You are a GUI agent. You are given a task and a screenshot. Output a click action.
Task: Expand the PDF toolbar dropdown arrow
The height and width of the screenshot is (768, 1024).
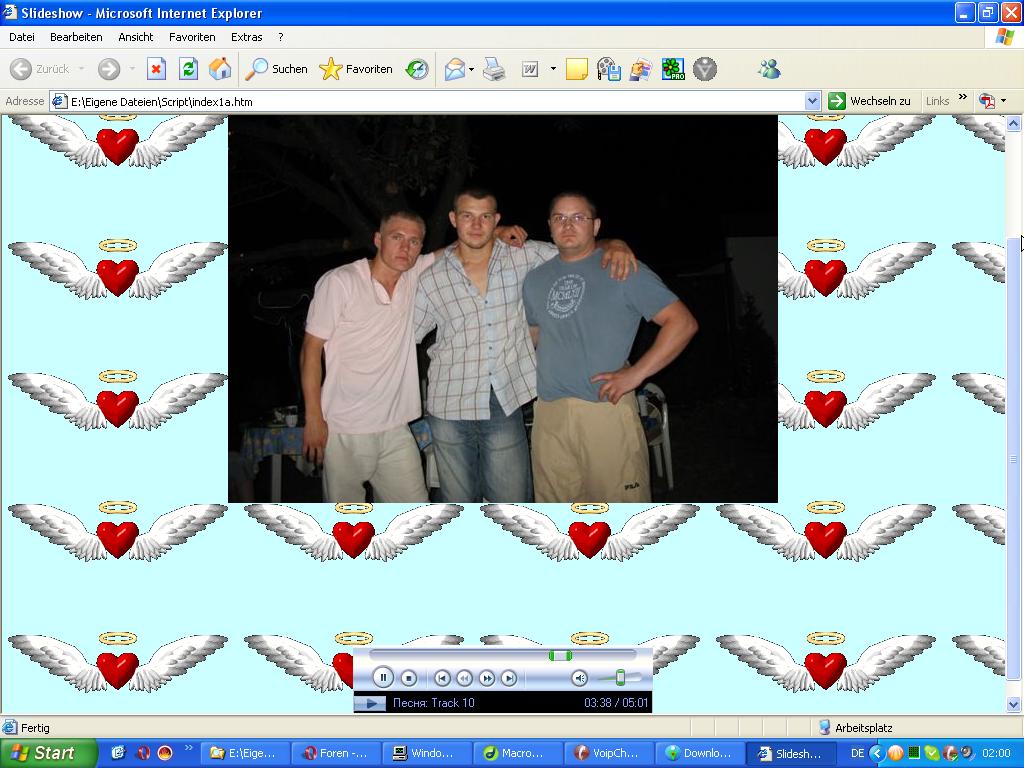1003,101
